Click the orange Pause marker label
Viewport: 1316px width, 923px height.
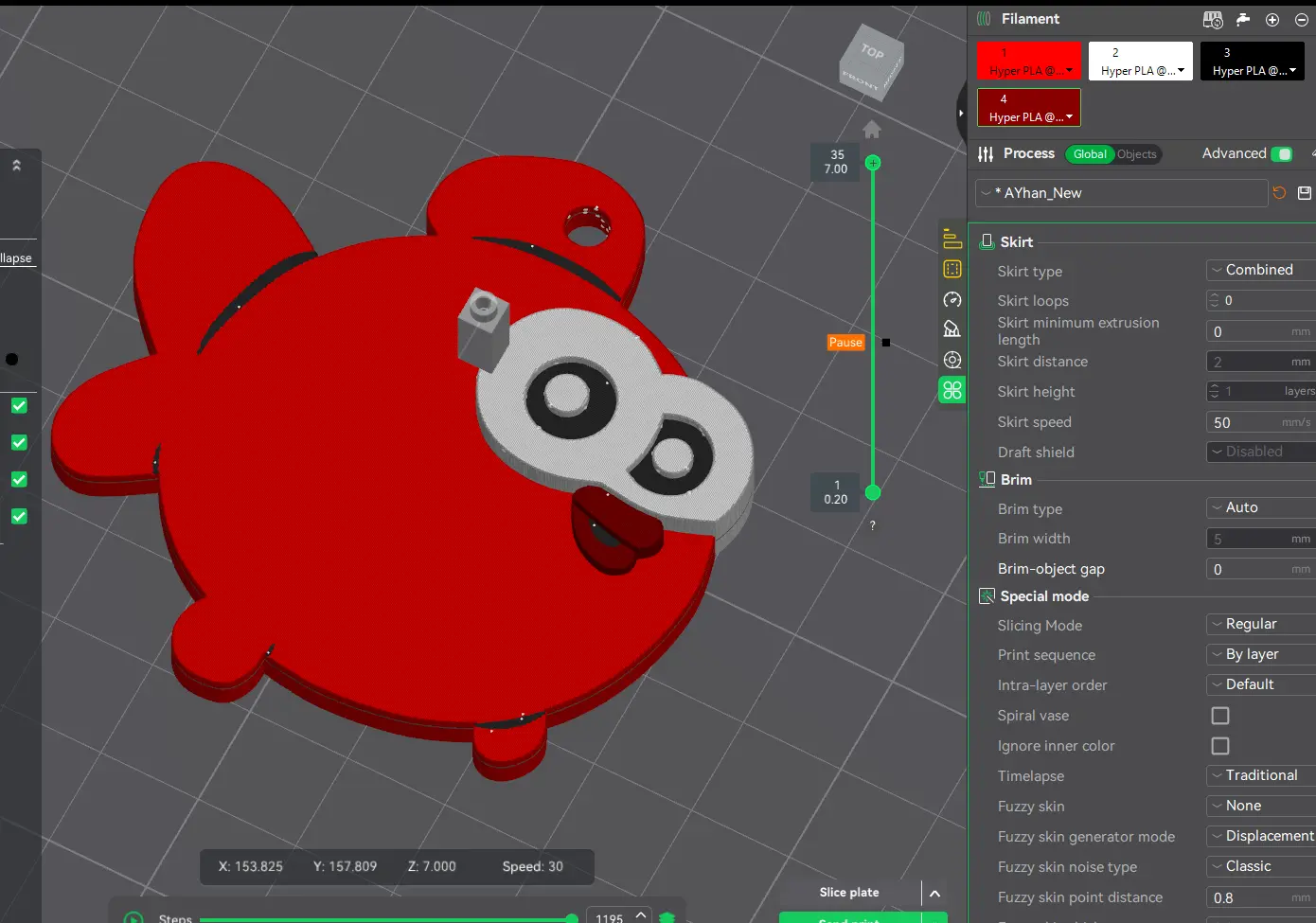(845, 343)
